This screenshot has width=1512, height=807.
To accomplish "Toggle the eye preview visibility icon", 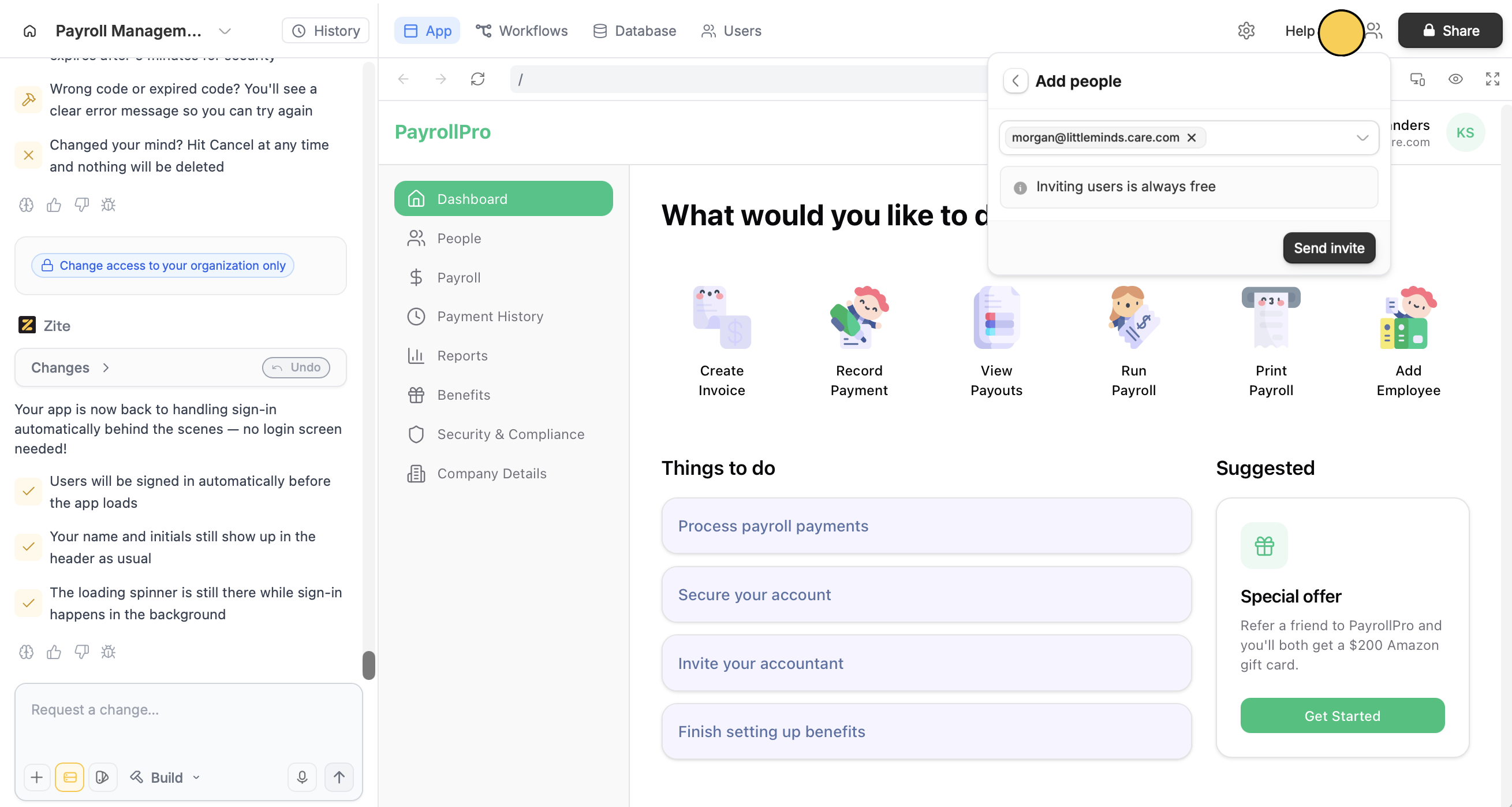I will coord(1455,79).
